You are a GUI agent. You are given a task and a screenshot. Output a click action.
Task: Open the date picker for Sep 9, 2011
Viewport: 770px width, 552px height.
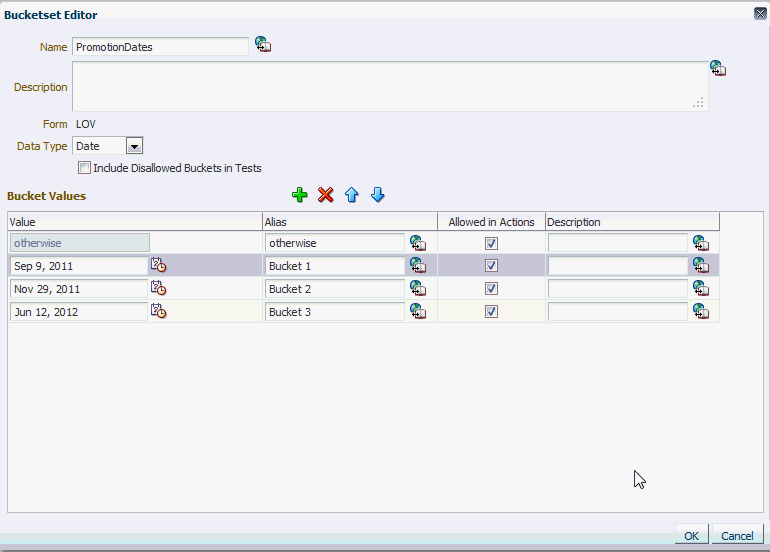point(158,265)
